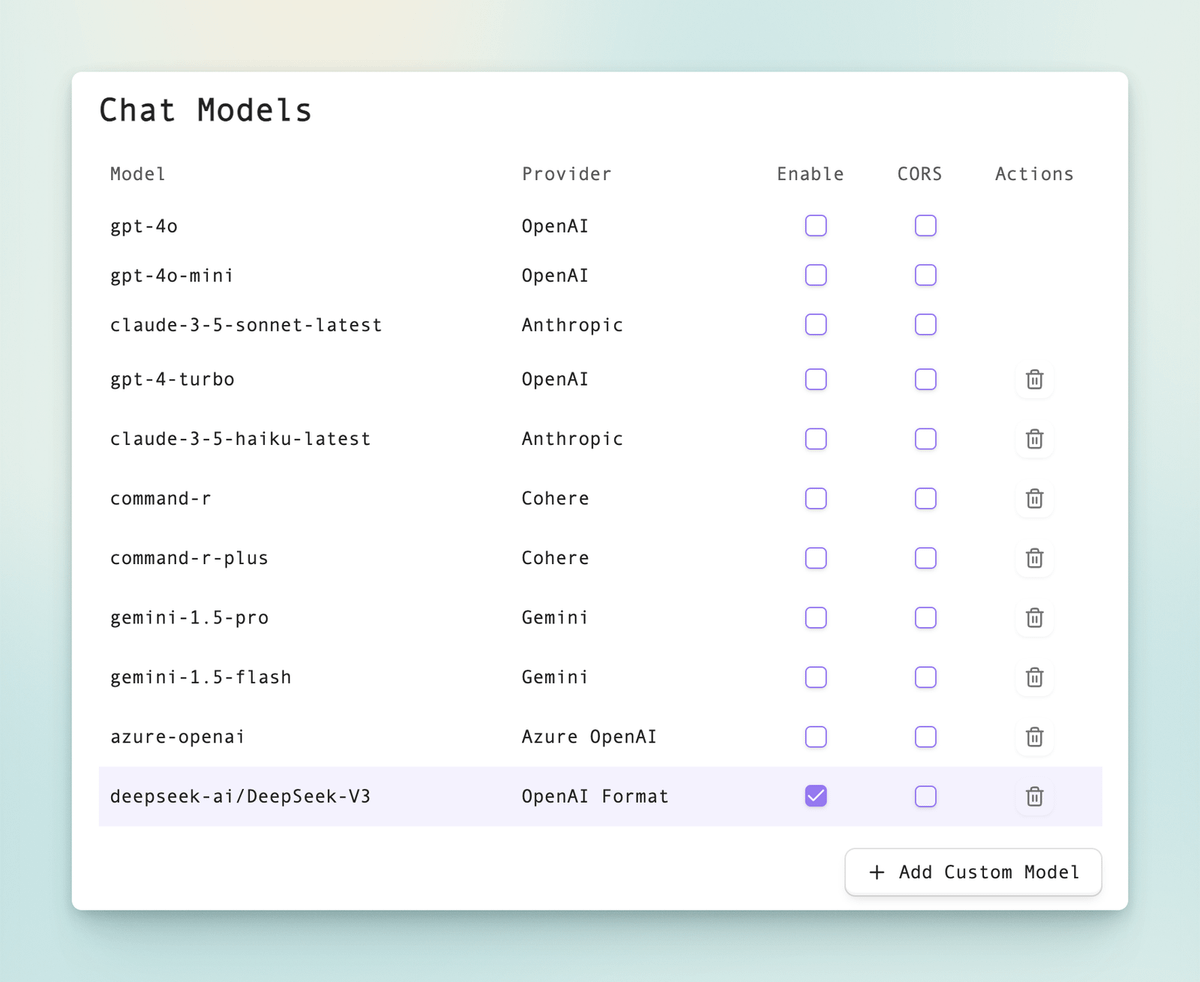Click the delete icon for gemini-1.5-pro
The image size is (1200, 982).
1034,618
